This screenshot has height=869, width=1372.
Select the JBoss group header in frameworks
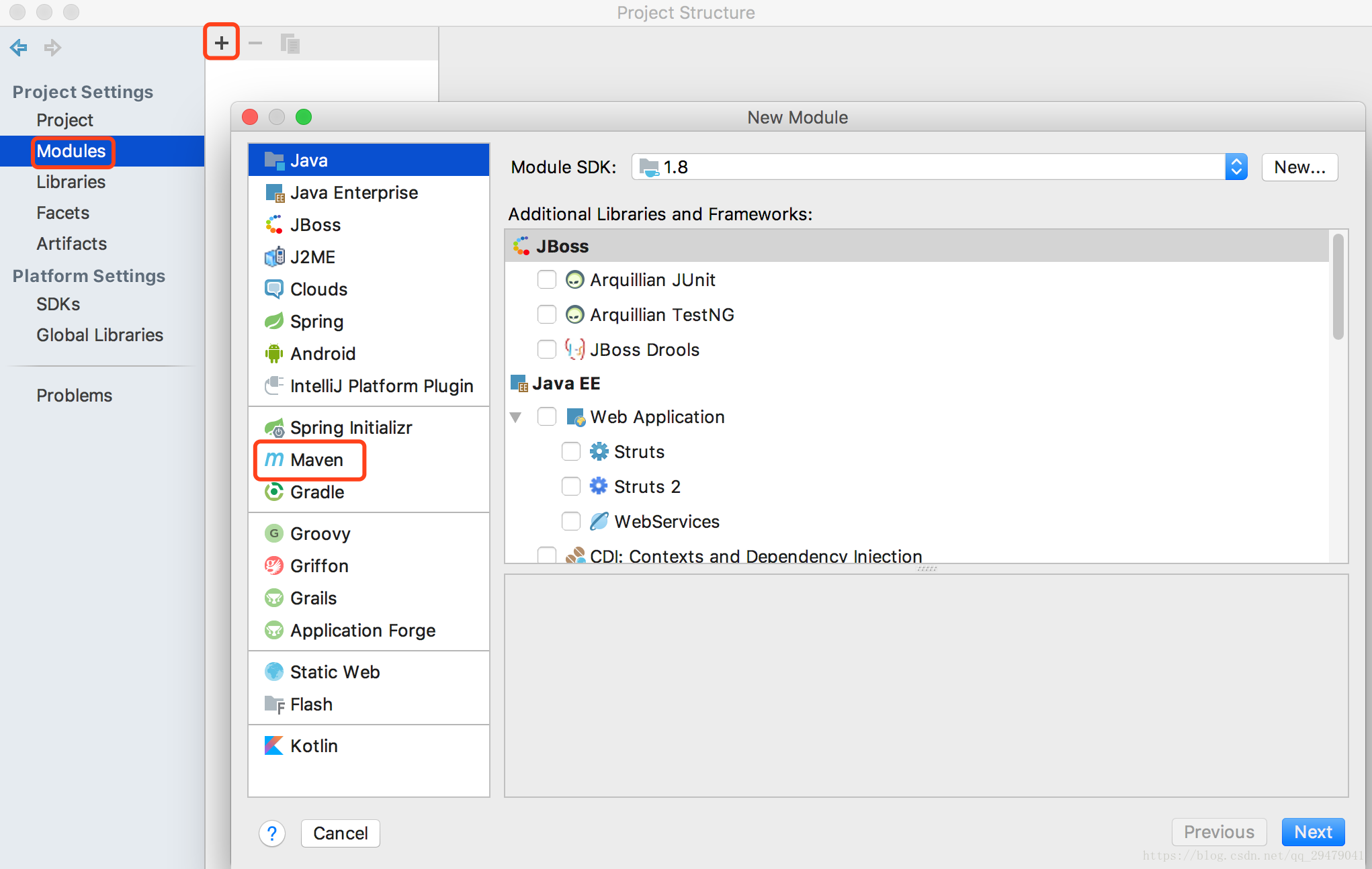click(917, 246)
